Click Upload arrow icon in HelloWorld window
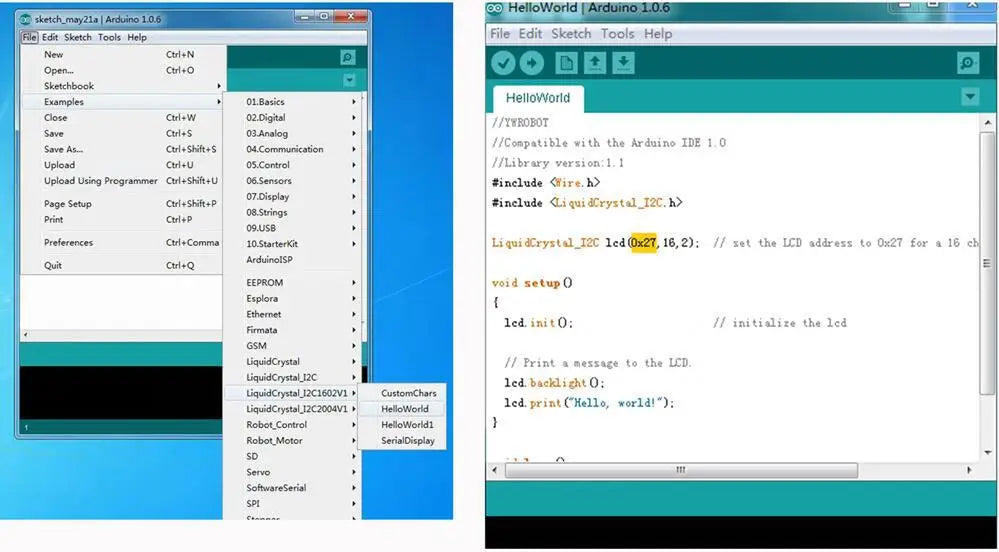The height and width of the screenshot is (552, 999). tap(532, 63)
